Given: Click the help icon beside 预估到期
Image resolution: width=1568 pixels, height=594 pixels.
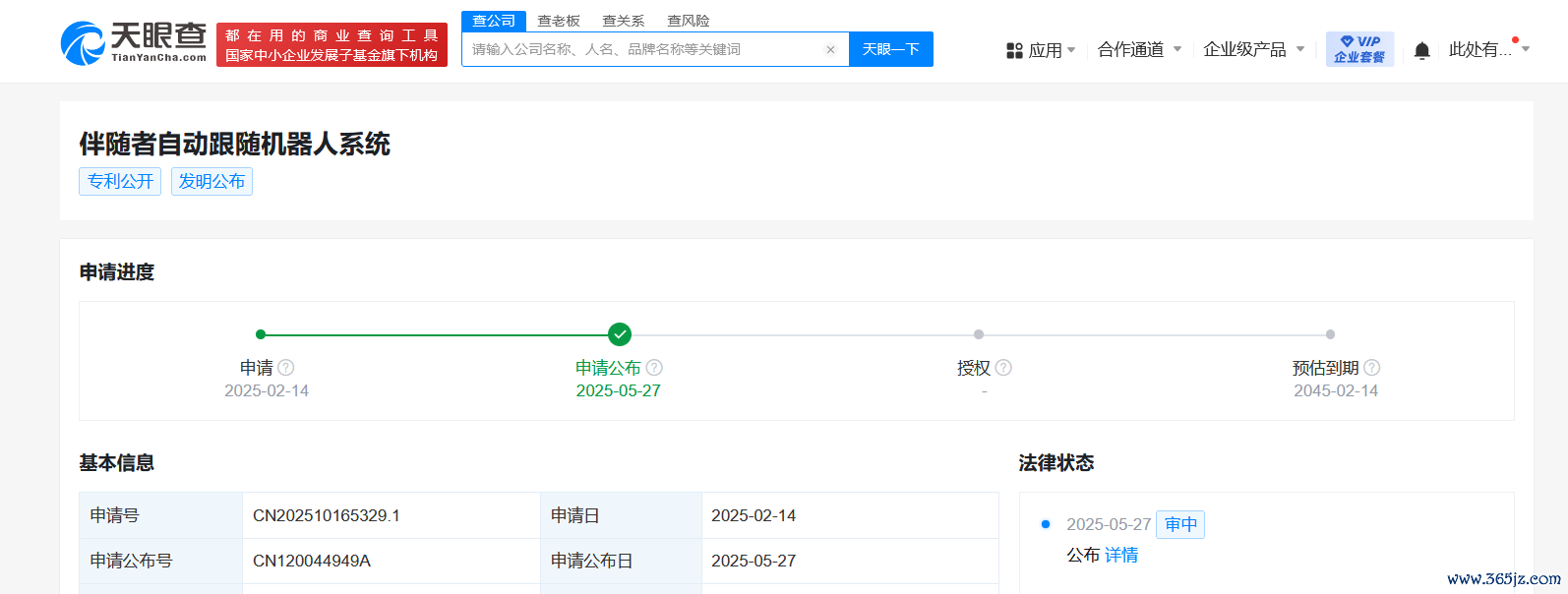Looking at the screenshot, I should (x=1372, y=368).
